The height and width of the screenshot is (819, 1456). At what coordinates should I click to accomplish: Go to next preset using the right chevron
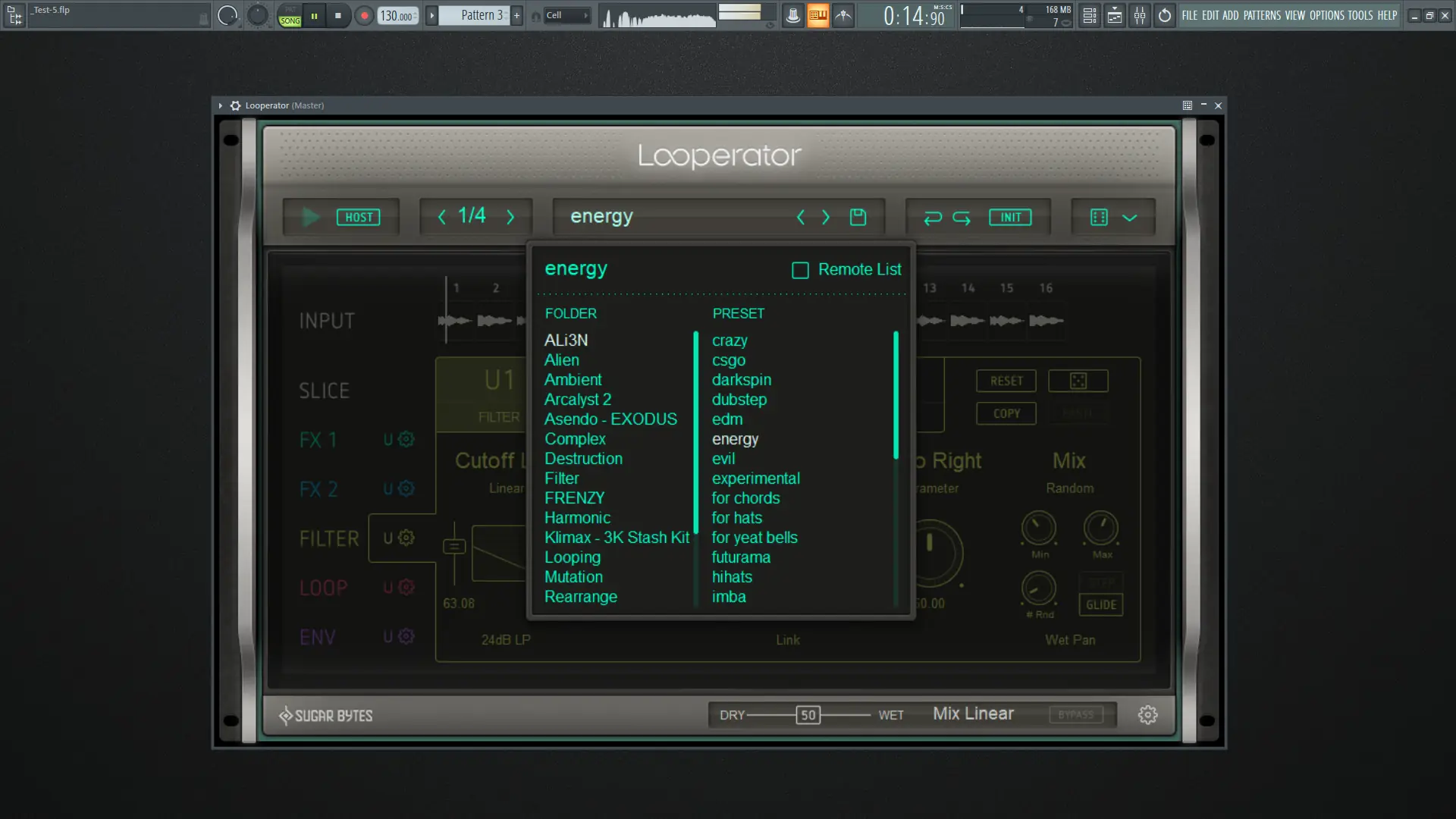click(x=826, y=218)
